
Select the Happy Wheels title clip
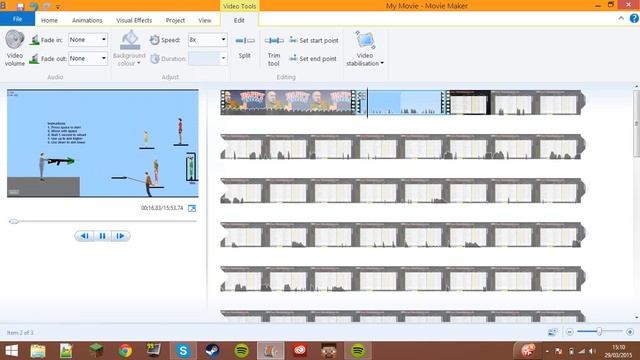(288, 102)
